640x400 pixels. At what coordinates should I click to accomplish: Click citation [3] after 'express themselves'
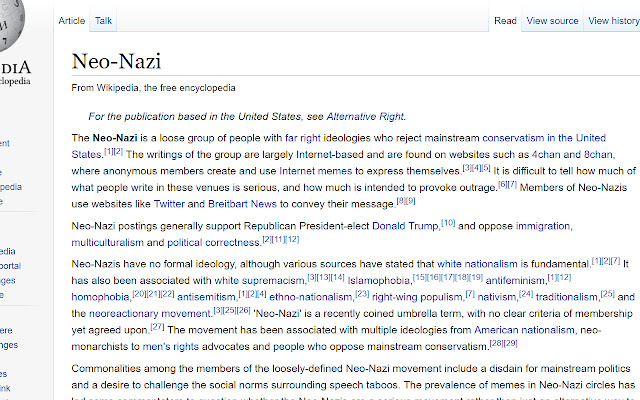coord(467,167)
